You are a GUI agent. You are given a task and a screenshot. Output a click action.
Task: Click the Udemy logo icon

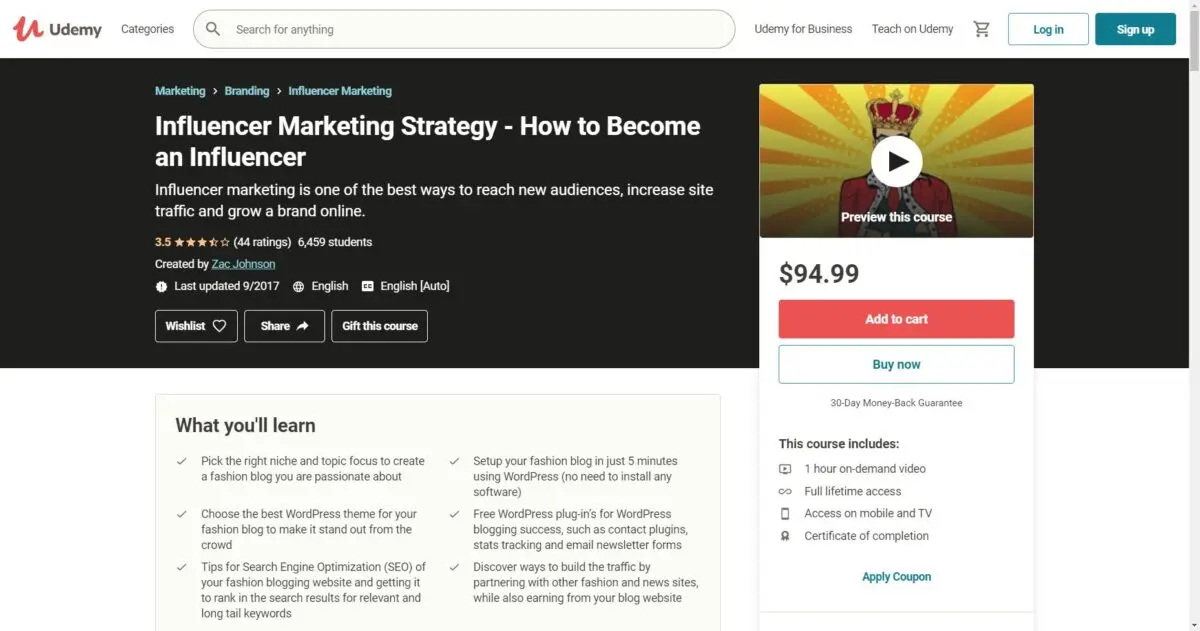pyautogui.click(x=27, y=29)
